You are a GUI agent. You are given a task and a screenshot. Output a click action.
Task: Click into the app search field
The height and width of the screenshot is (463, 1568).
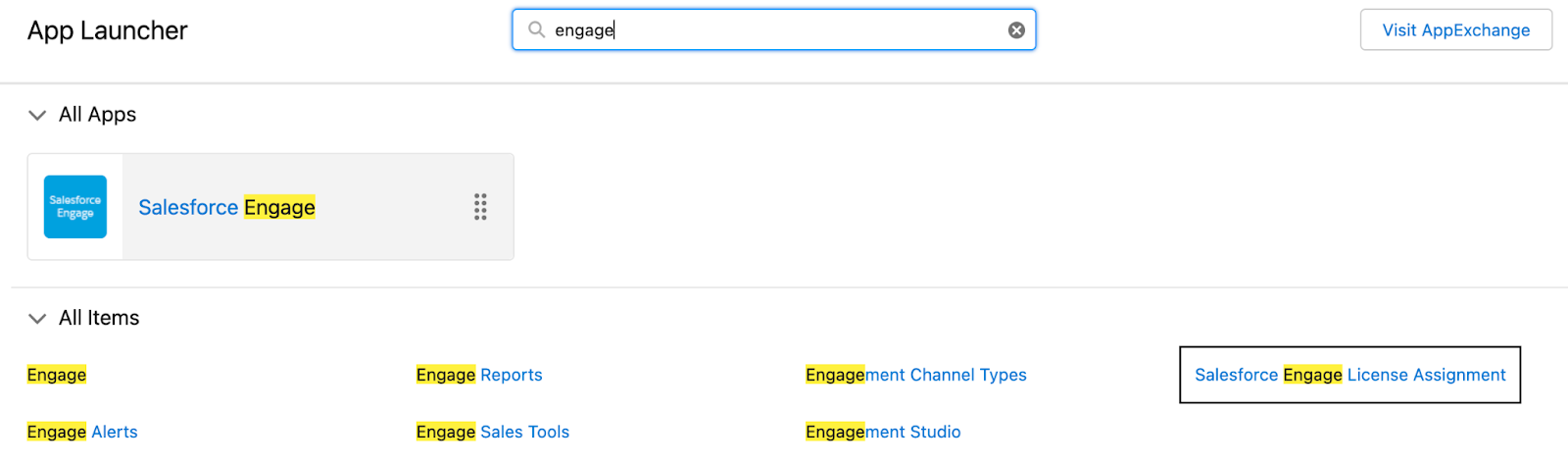(774, 30)
